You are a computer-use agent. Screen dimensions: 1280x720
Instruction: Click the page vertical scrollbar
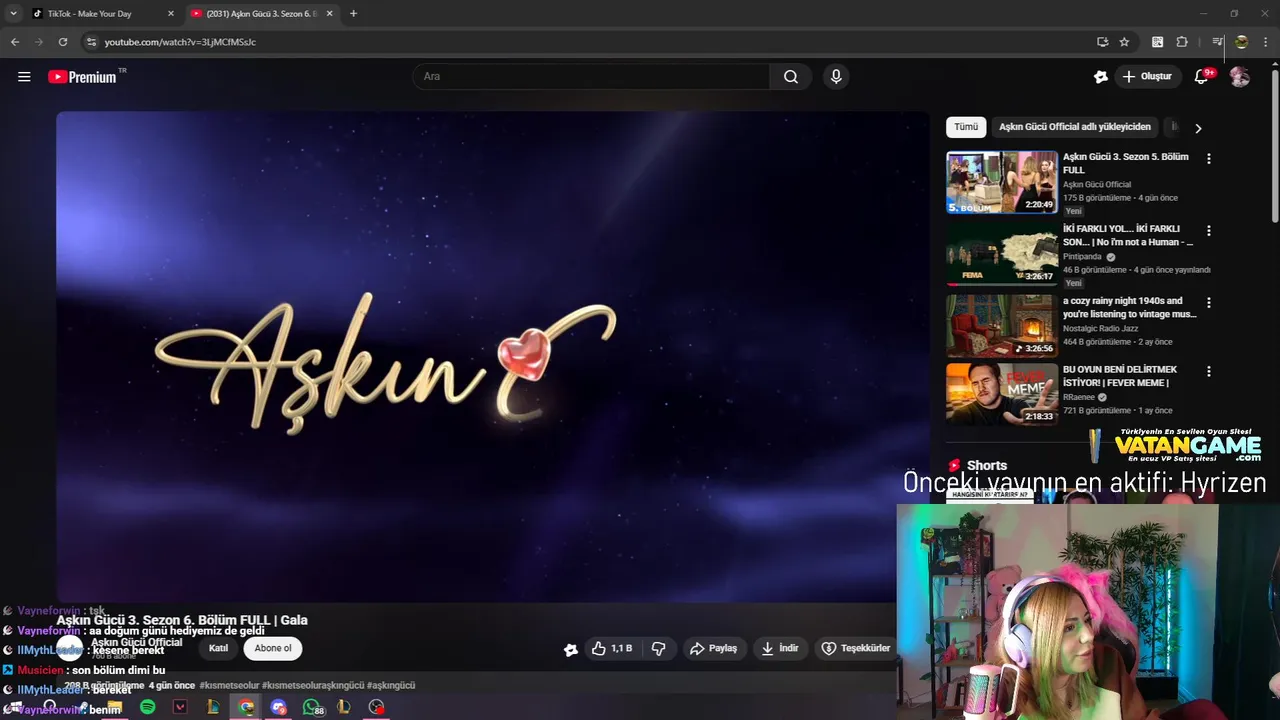(1275, 145)
